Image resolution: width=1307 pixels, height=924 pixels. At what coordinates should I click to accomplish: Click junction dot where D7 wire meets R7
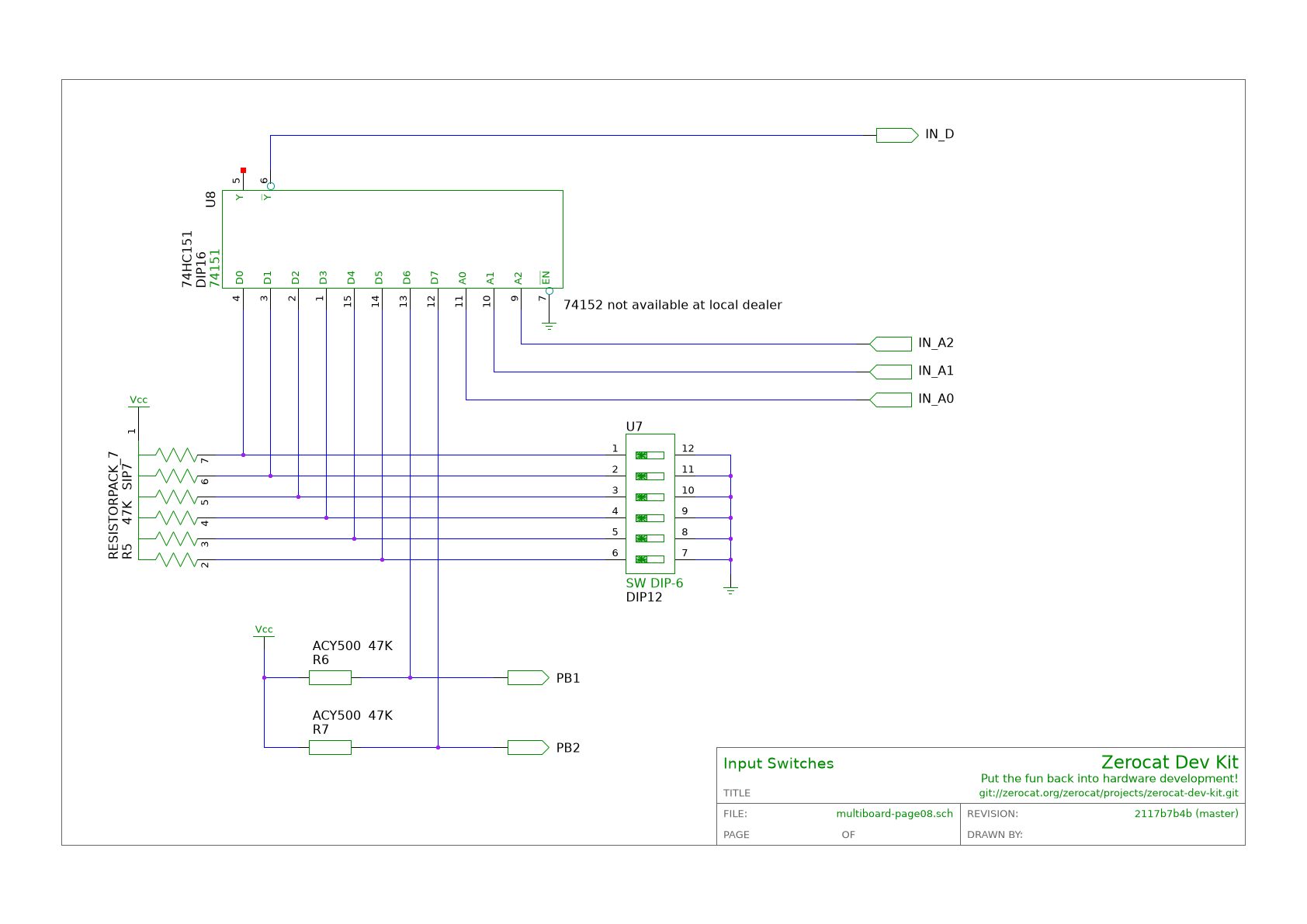tap(438, 748)
